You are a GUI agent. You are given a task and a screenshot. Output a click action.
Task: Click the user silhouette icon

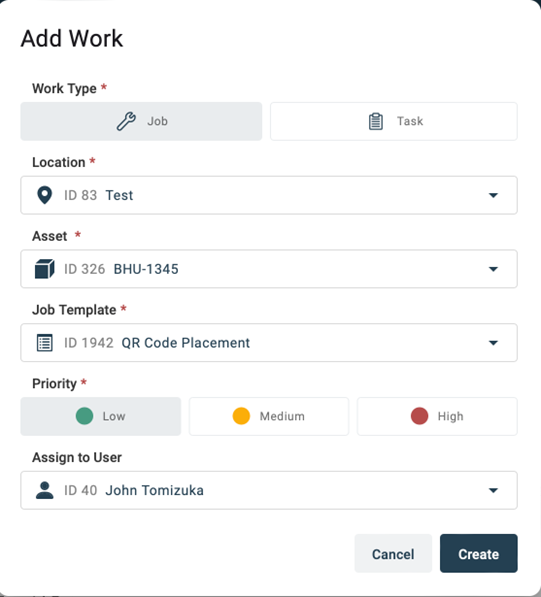click(45, 490)
